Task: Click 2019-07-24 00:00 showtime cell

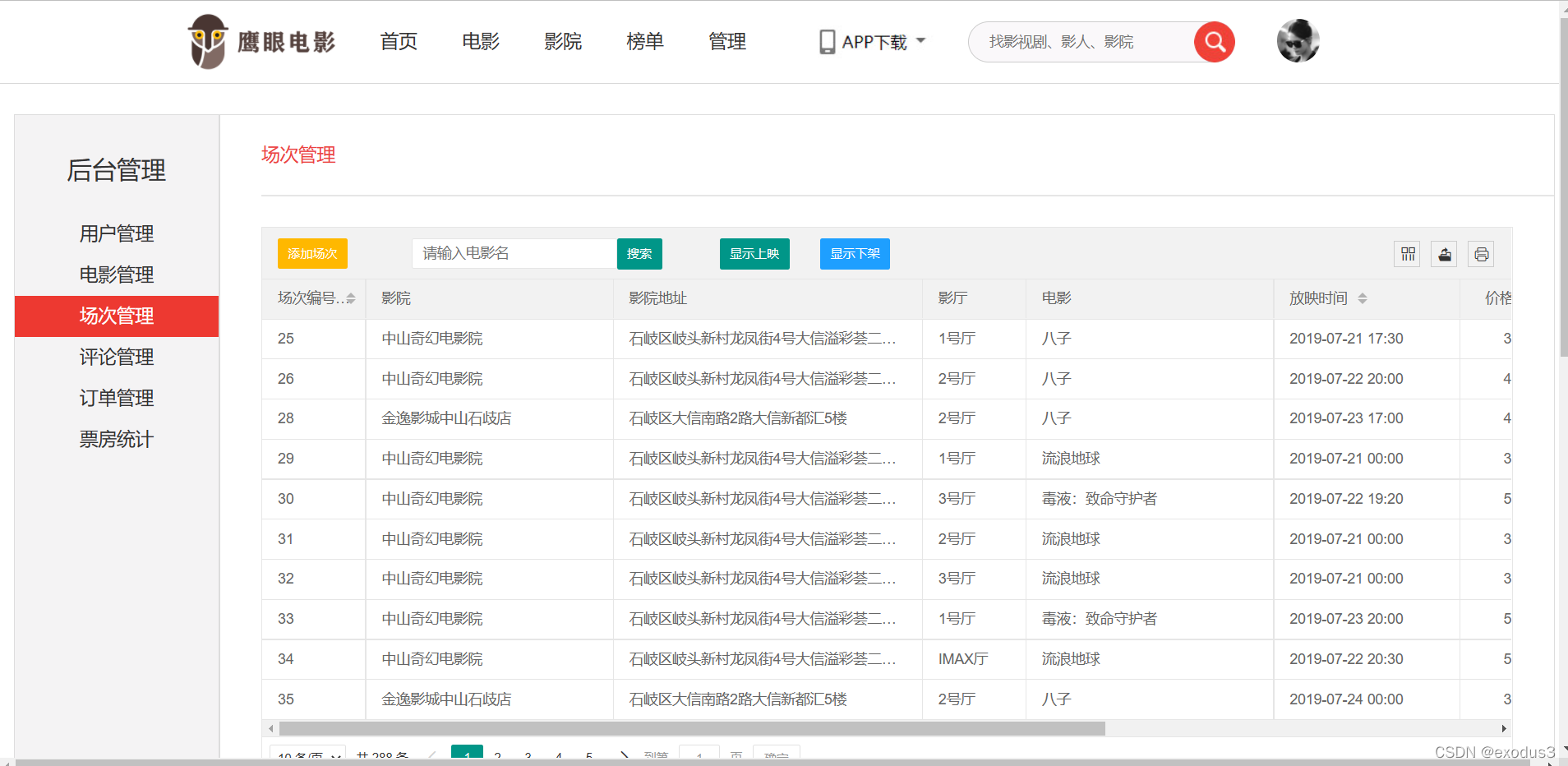Action: (x=1346, y=699)
